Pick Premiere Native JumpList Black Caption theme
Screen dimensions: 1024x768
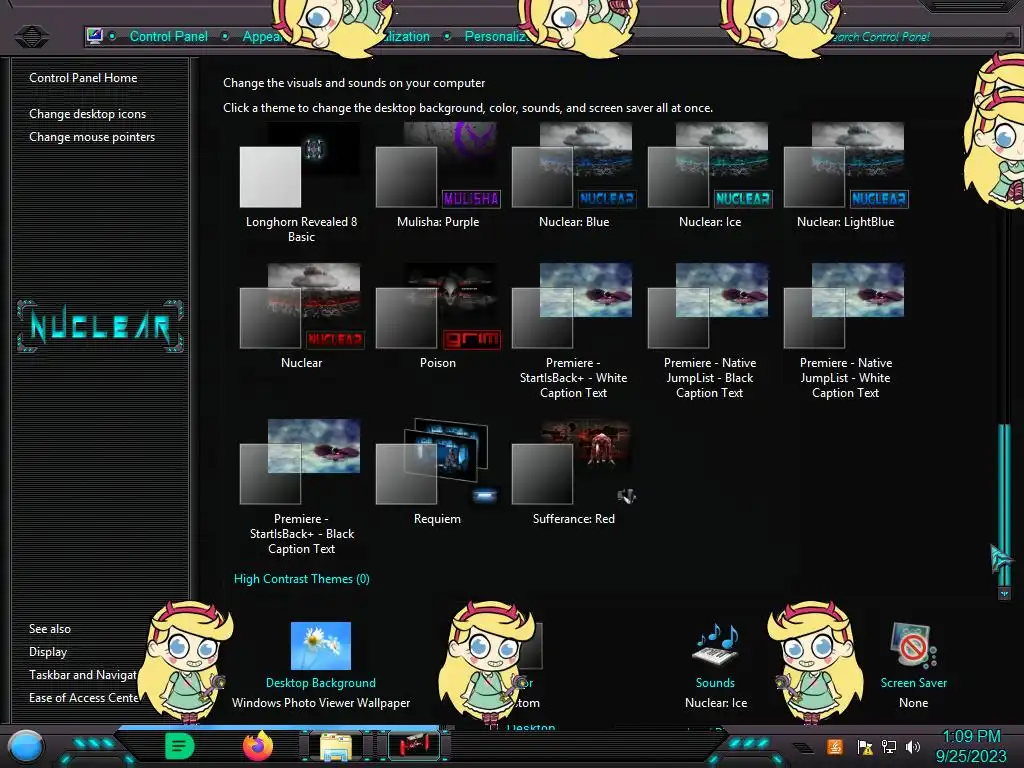coord(710,331)
